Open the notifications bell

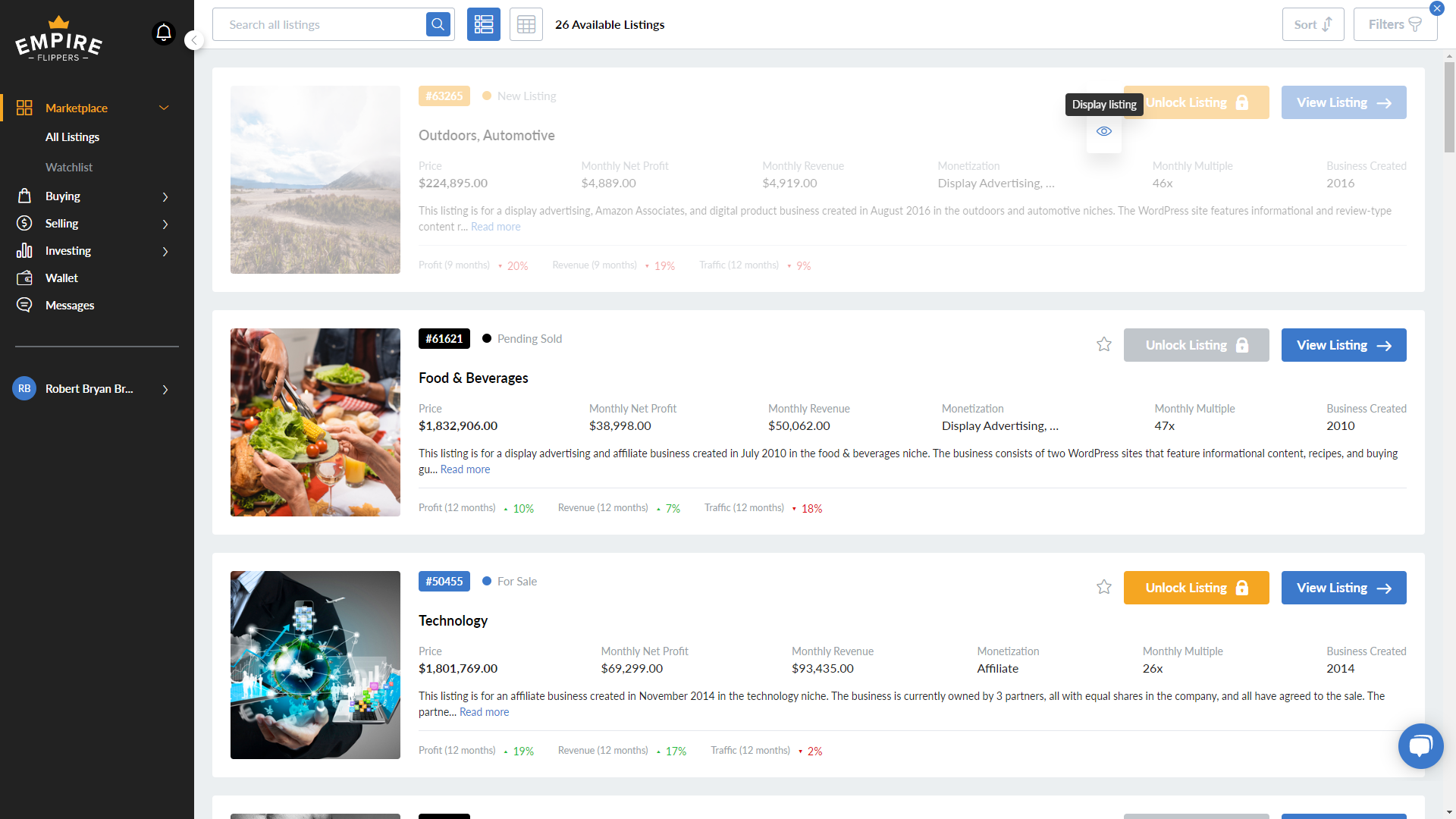coord(164,33)
